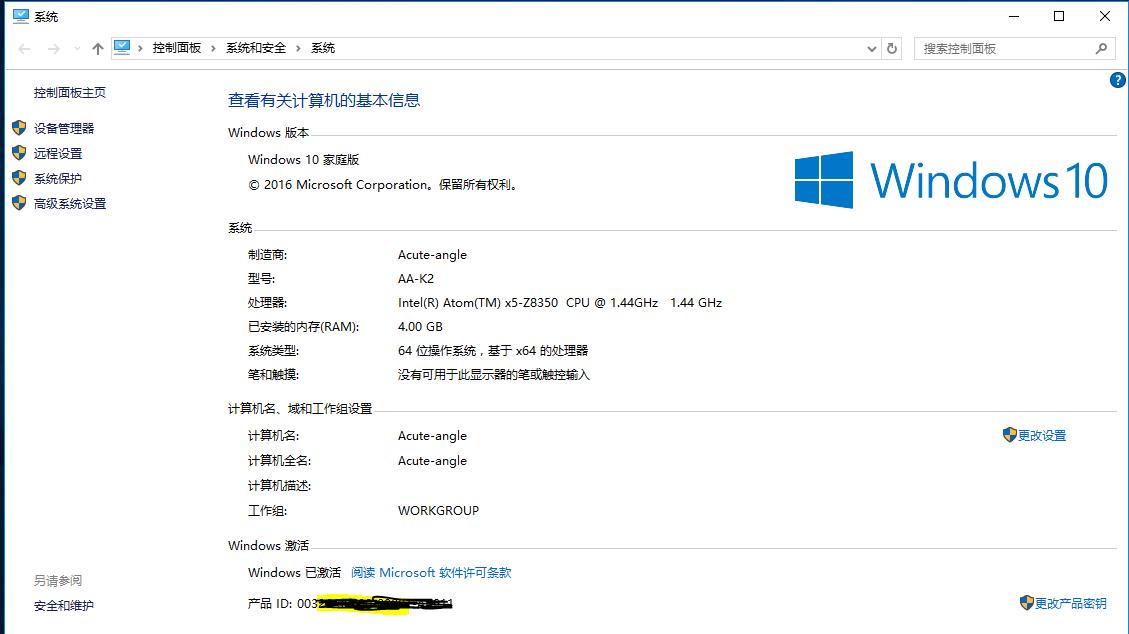Click 更改设置 link
Viewport: 1129px width, 634px height.
pos(1042,436)
